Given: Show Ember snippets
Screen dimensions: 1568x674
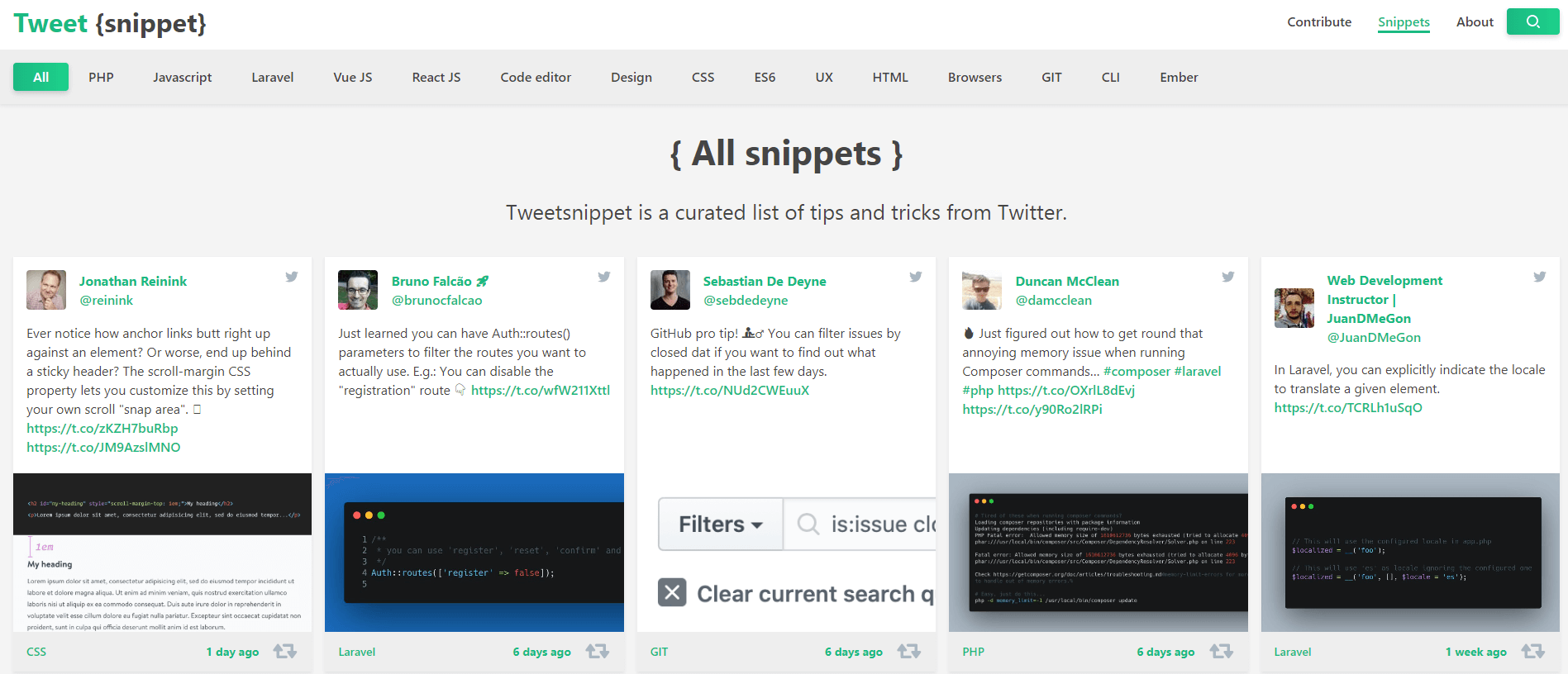Looking at the screenshot, I should 1179,77.
